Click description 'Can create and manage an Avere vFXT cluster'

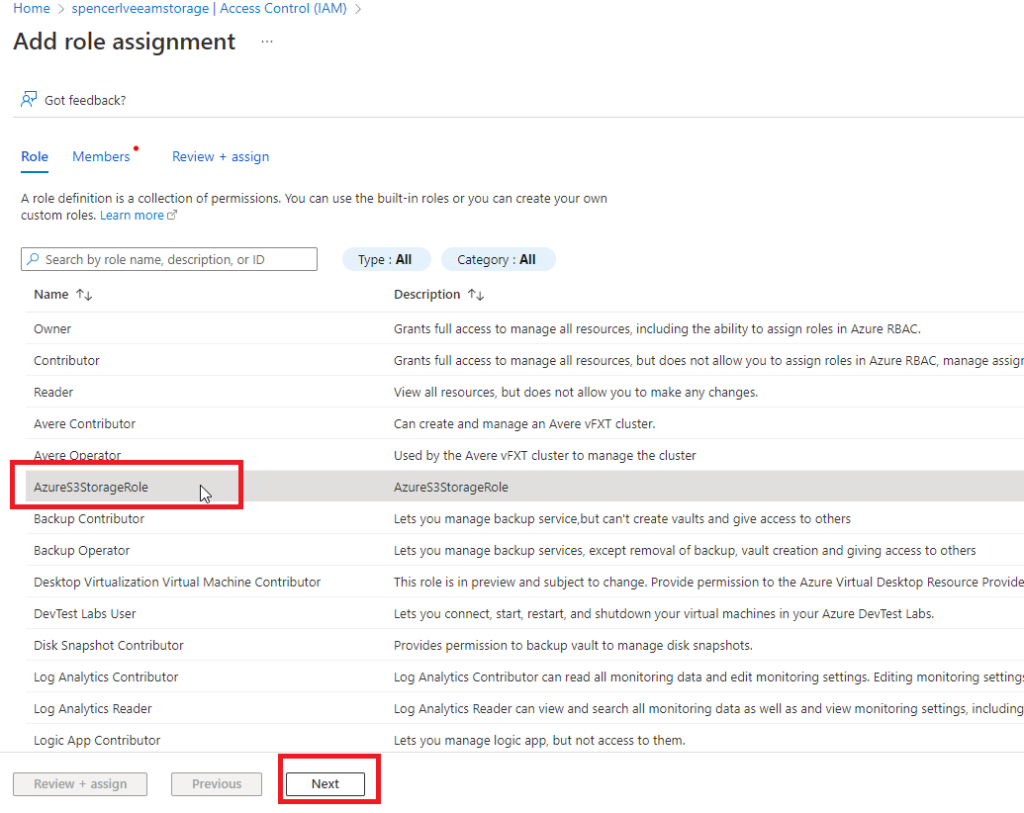[524, 424]
